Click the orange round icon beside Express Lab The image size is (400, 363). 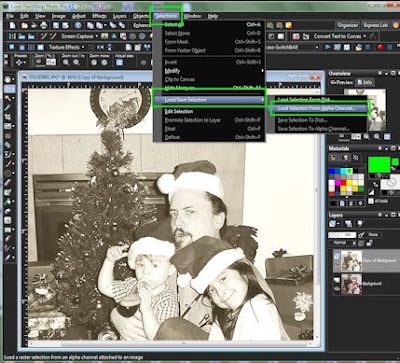396,25
